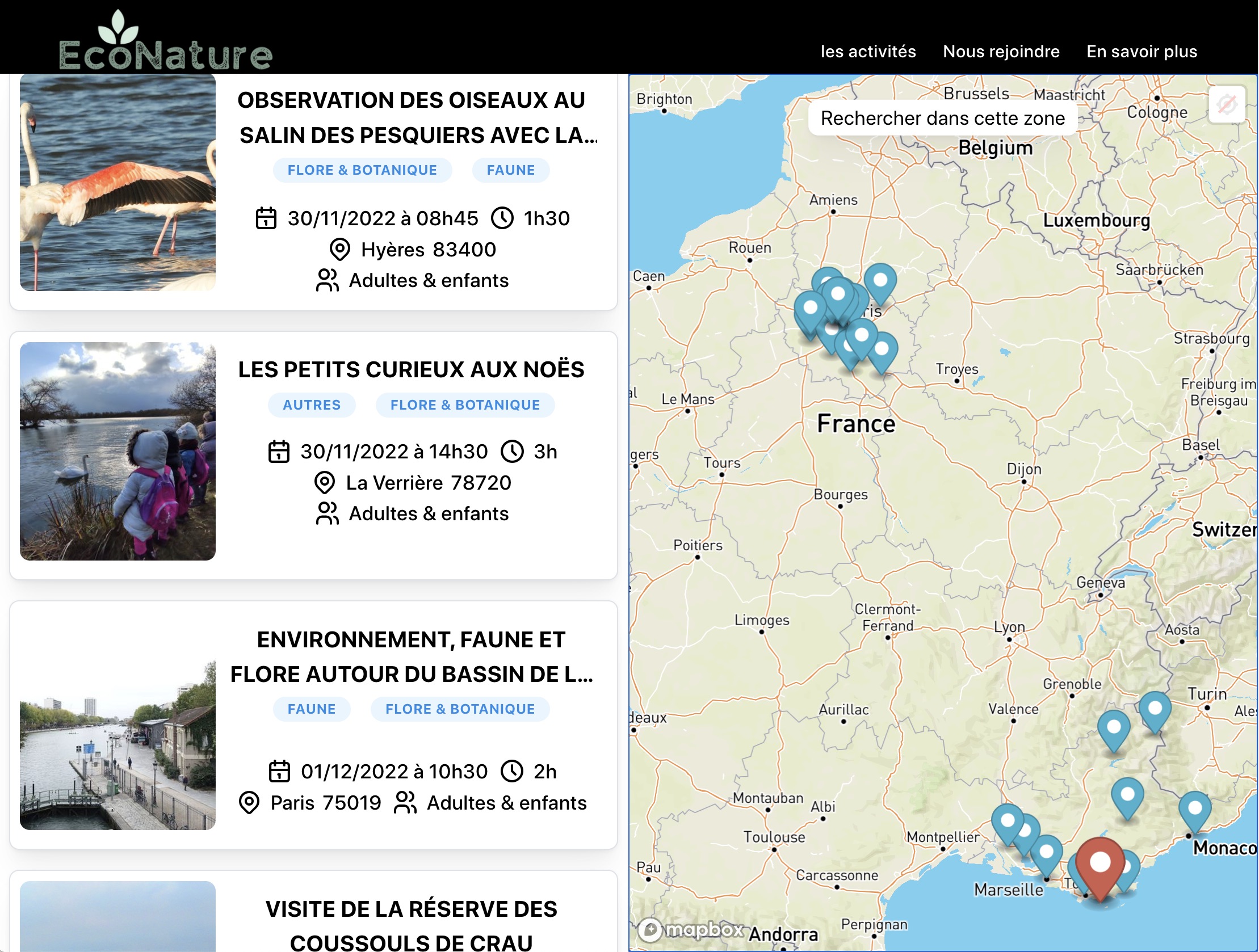Click the Mapbox logo on the map

pos(690,930)
